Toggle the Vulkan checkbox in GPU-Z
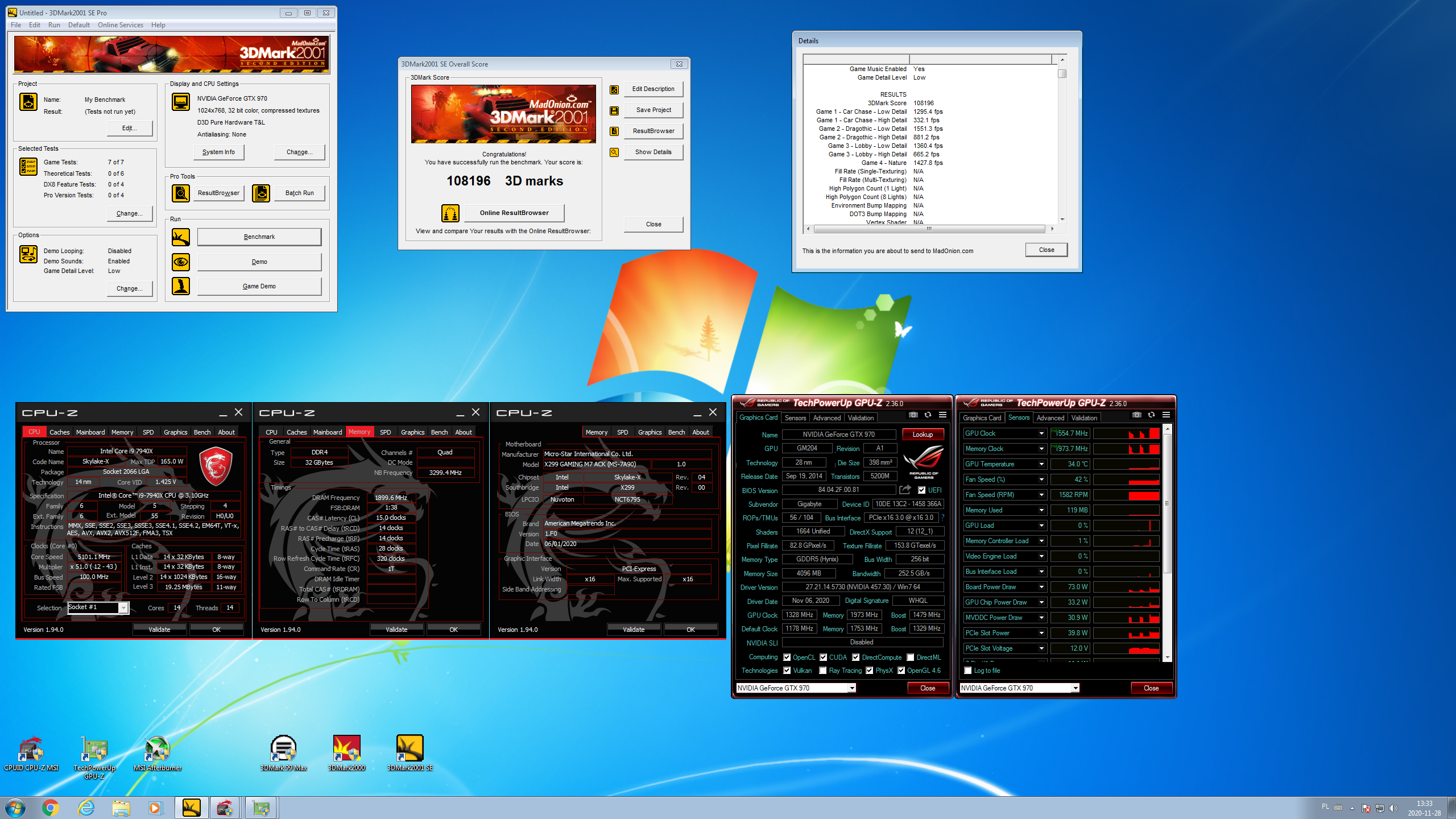This screenshot has width=1456, height=819. 787,671
